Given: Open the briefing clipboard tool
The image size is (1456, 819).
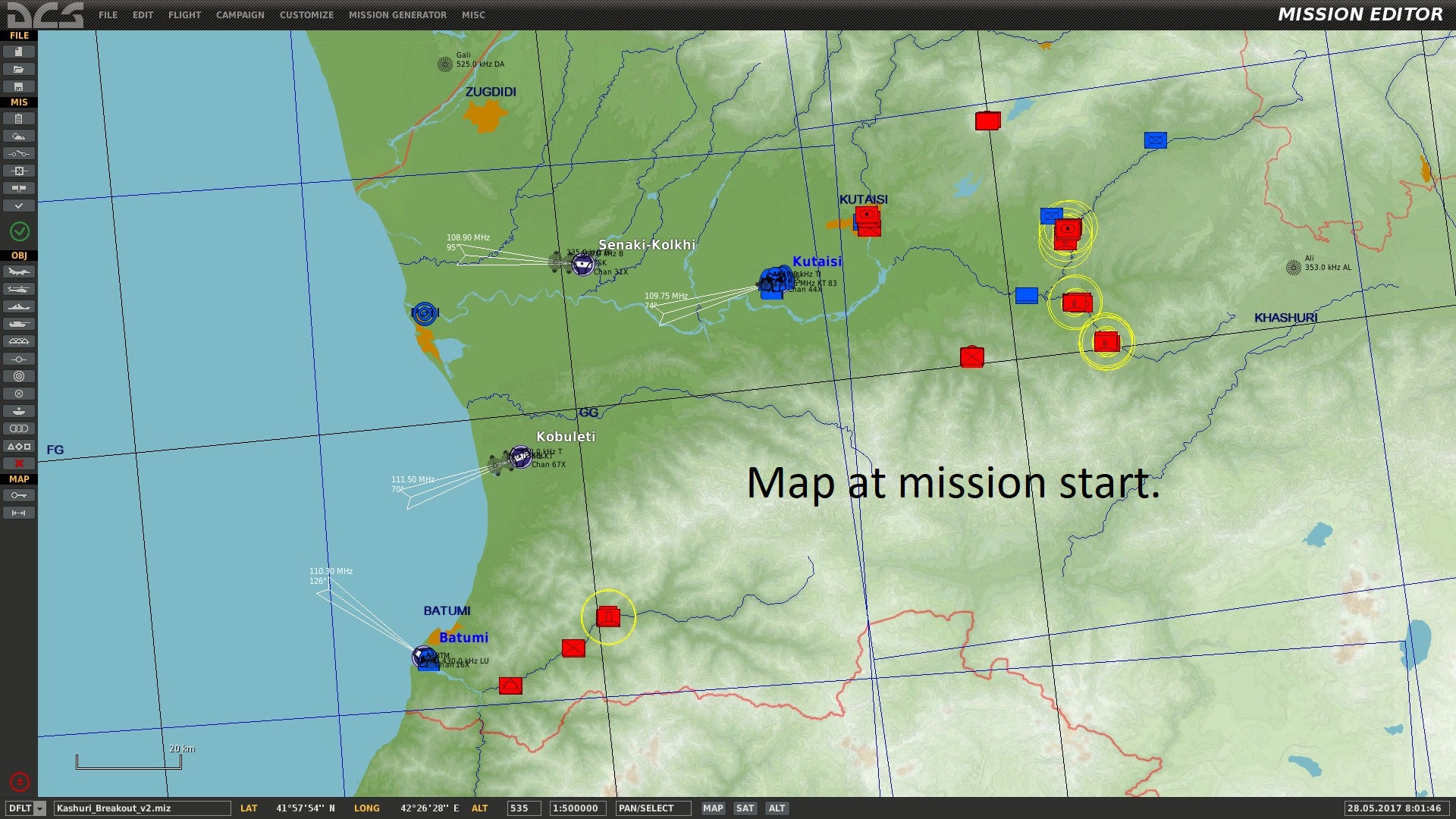Looking at the screenshot, I should click(x=19, y=118).
